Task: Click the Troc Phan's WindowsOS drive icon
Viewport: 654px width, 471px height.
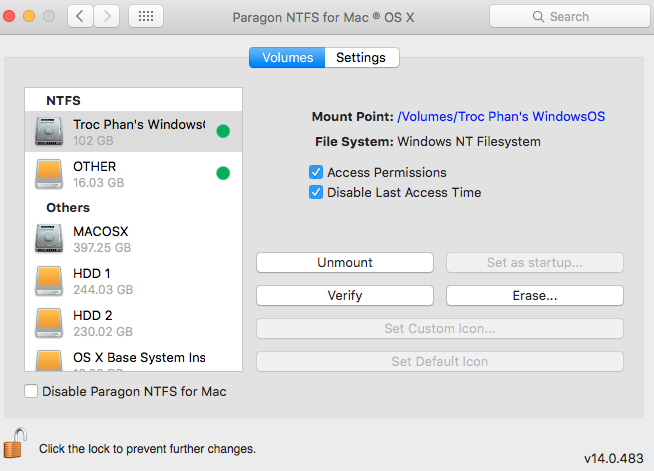Action: click(50, 132)
